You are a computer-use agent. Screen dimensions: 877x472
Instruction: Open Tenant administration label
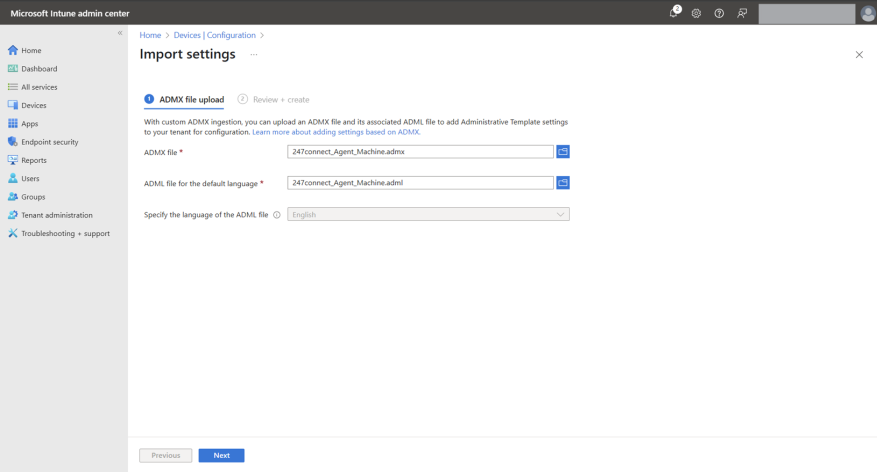(x=57, y=215)
